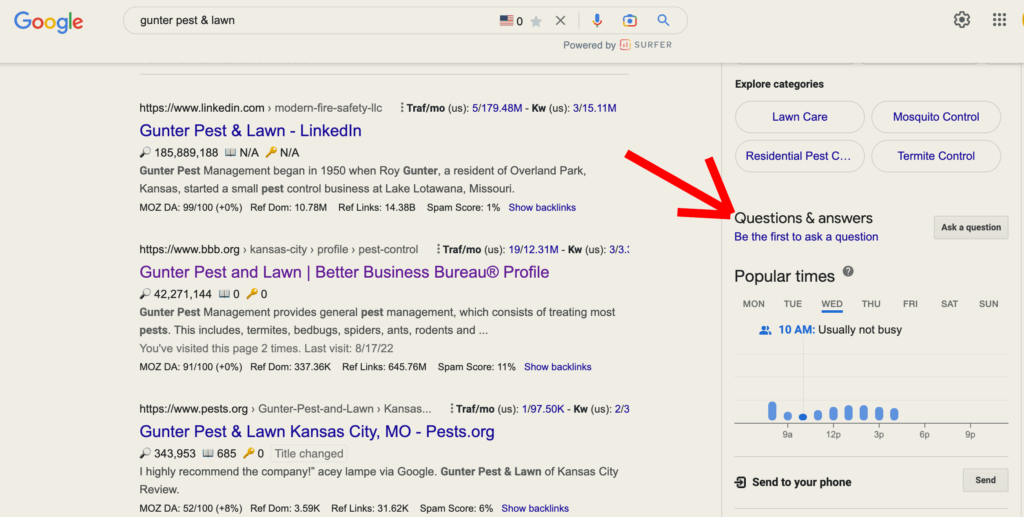This screenshot has width=1024, height=517.
Task: Switch popular times to THU
Action: point(871,304)
